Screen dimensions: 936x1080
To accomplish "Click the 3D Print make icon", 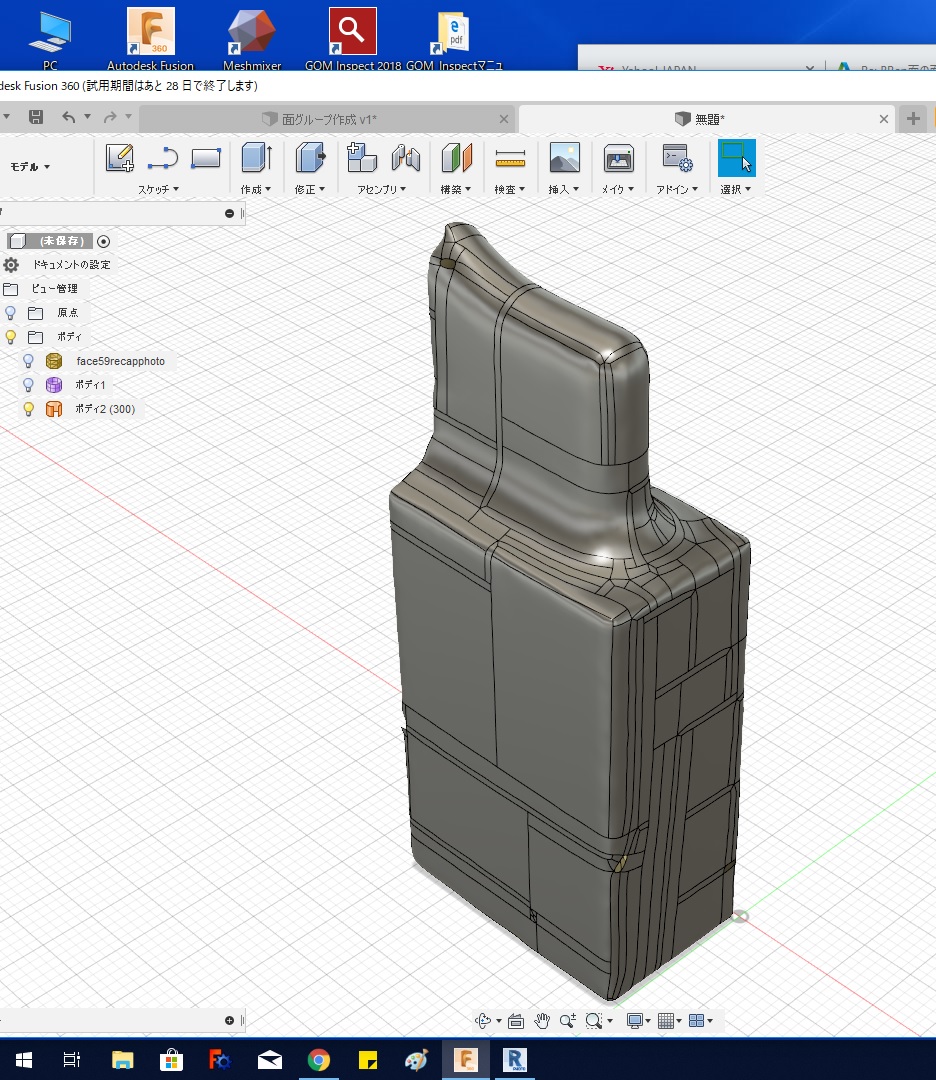I will point(619,158).
